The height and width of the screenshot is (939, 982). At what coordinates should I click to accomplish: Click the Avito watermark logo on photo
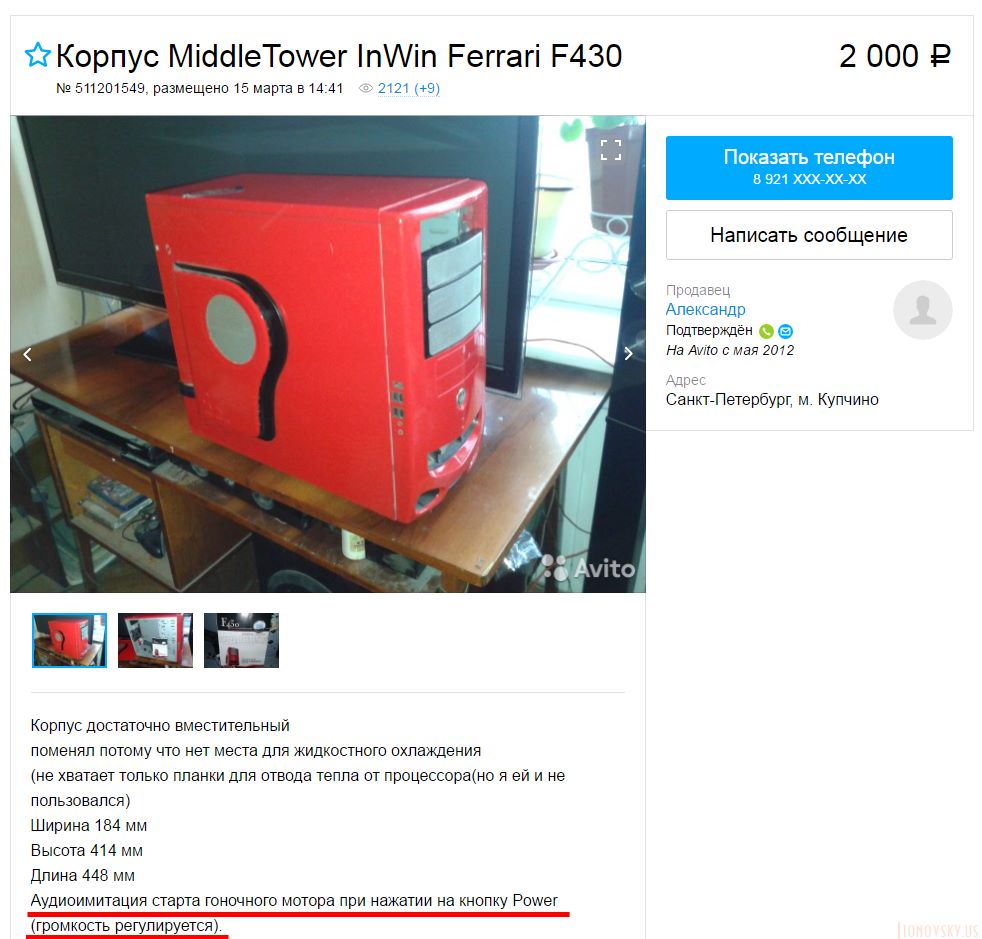pos(588,568)
